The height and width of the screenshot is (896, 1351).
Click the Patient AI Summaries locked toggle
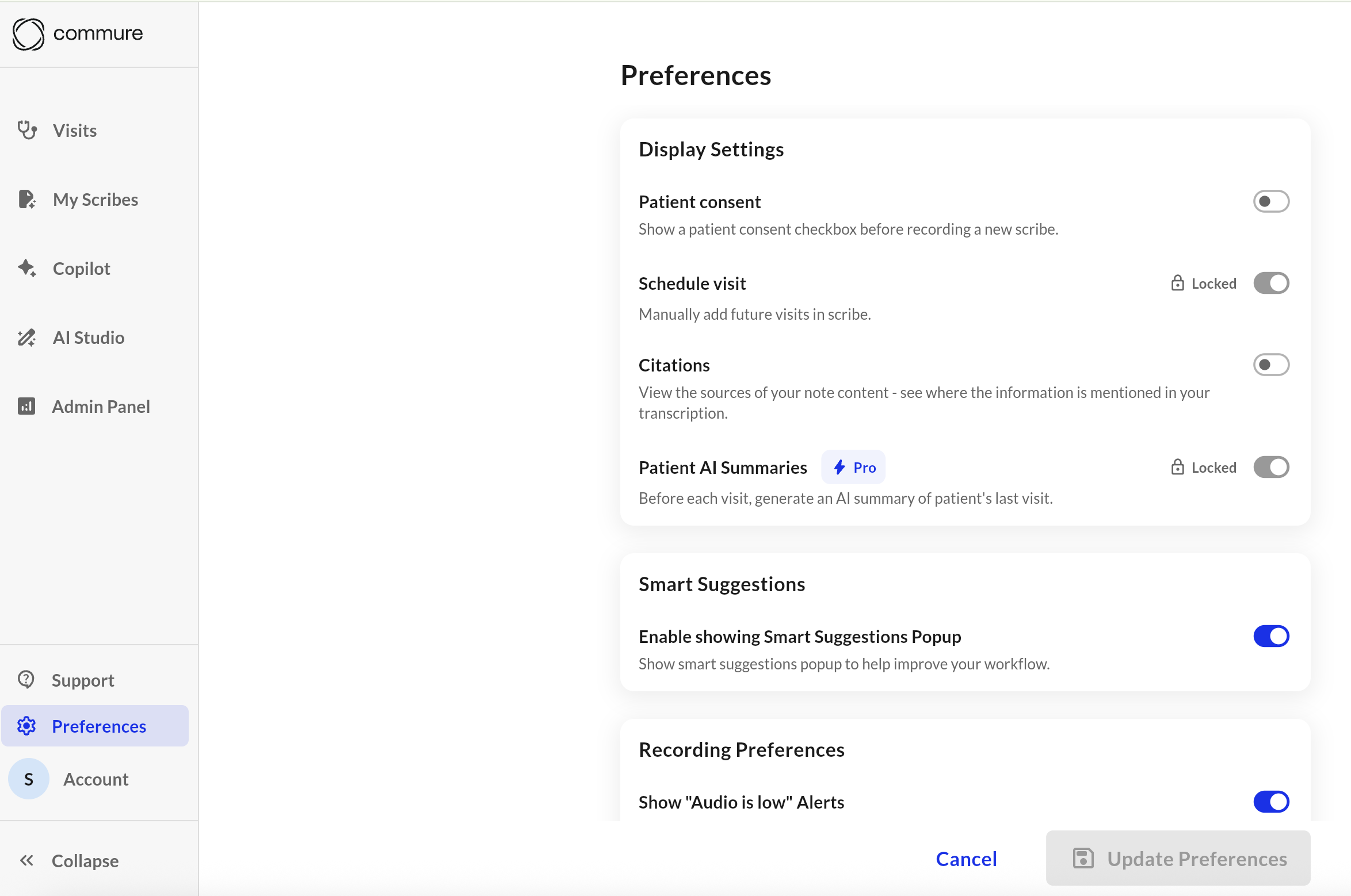tap(1271, 468)
